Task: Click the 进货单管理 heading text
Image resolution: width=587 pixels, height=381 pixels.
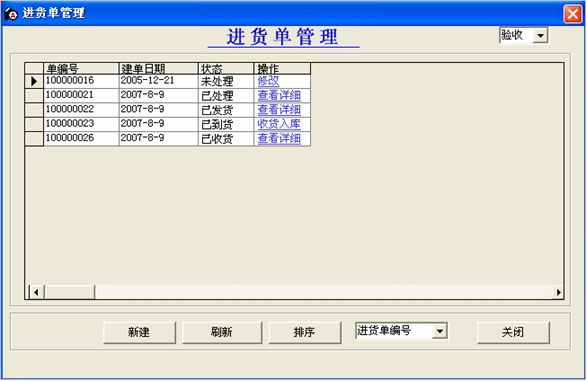Action: coord(283,37)
